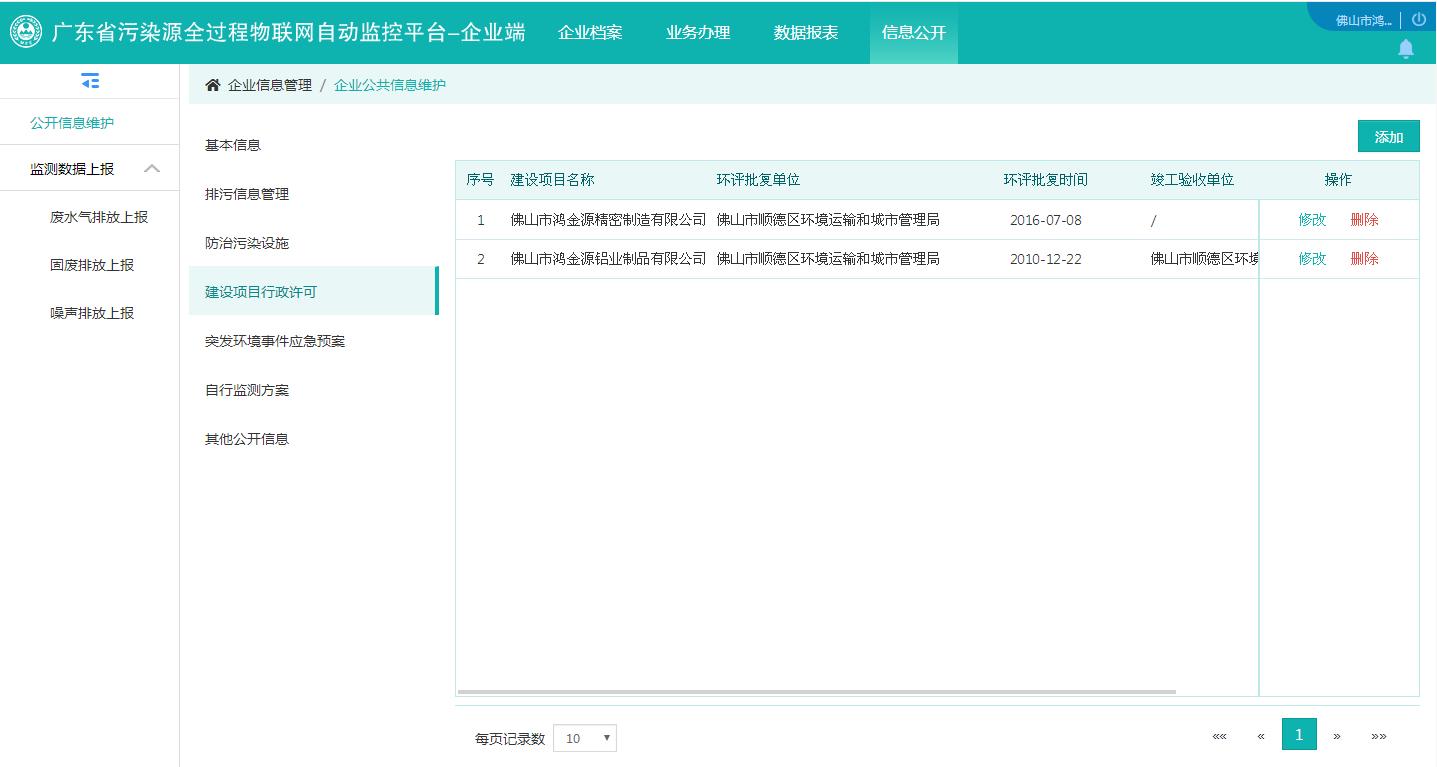Click 删除 for the 鸿金源铝业制品 row

1364,259
